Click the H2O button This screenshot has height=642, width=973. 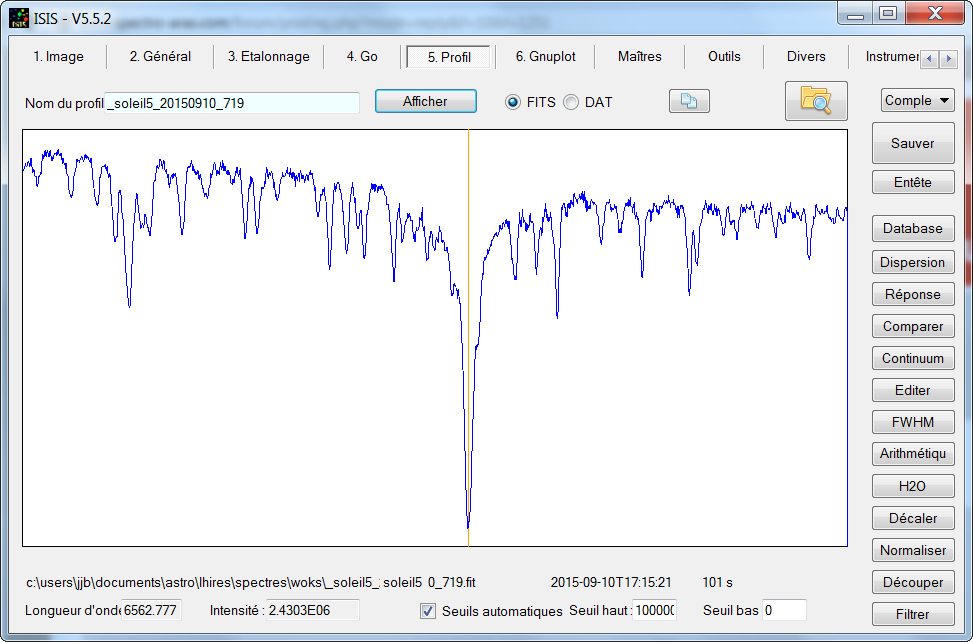click(x=913, y=486)
